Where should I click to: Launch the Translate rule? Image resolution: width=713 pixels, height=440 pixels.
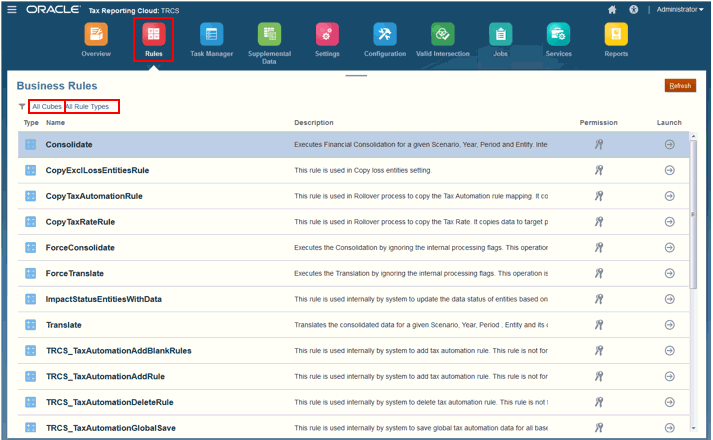tap(669, 325)
